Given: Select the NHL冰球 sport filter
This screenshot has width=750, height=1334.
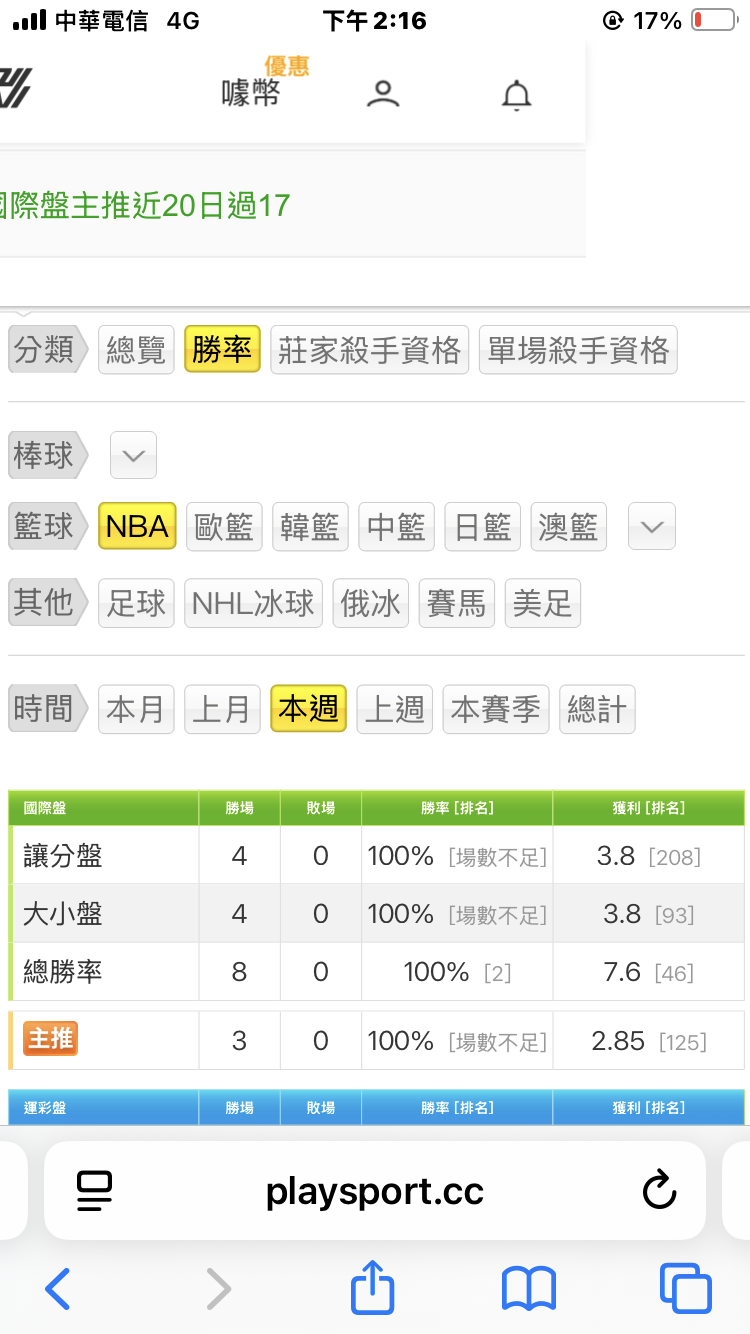Looking at the screenshot, I should 253,603.
